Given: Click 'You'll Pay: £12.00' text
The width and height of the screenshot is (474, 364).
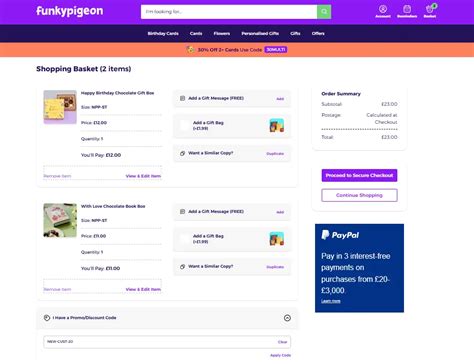Looking at the screenshot, I should [x=101, y=155].
